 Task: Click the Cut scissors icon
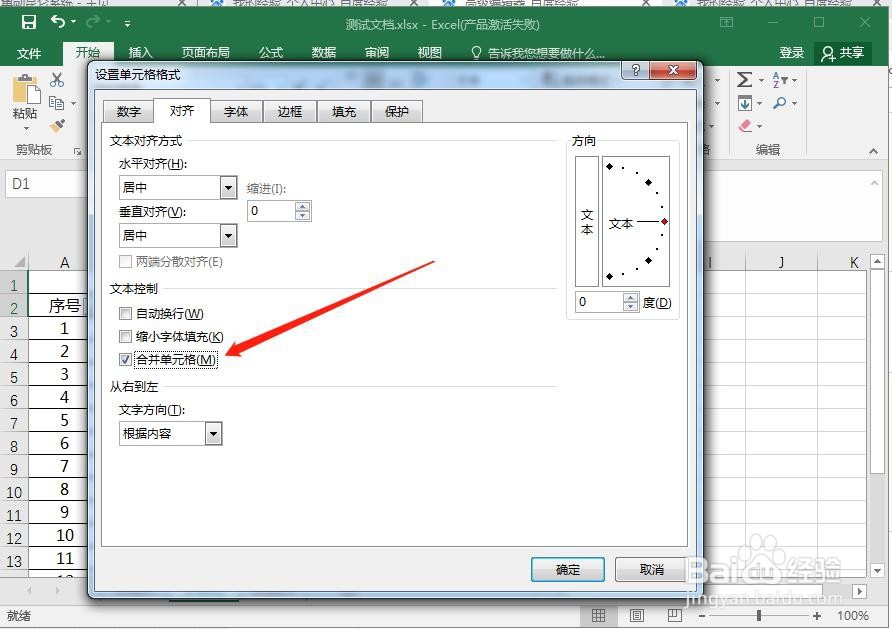pyautogui.click(x=57, y=81)
